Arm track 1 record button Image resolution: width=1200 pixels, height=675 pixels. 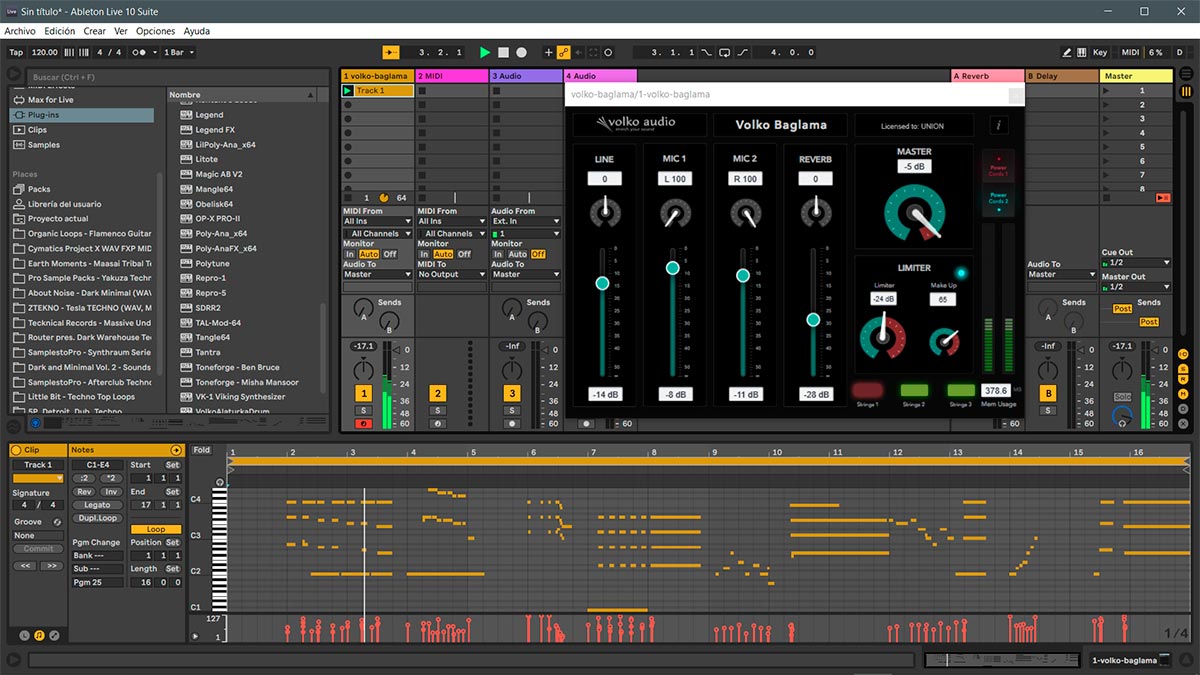click(363, 423)
